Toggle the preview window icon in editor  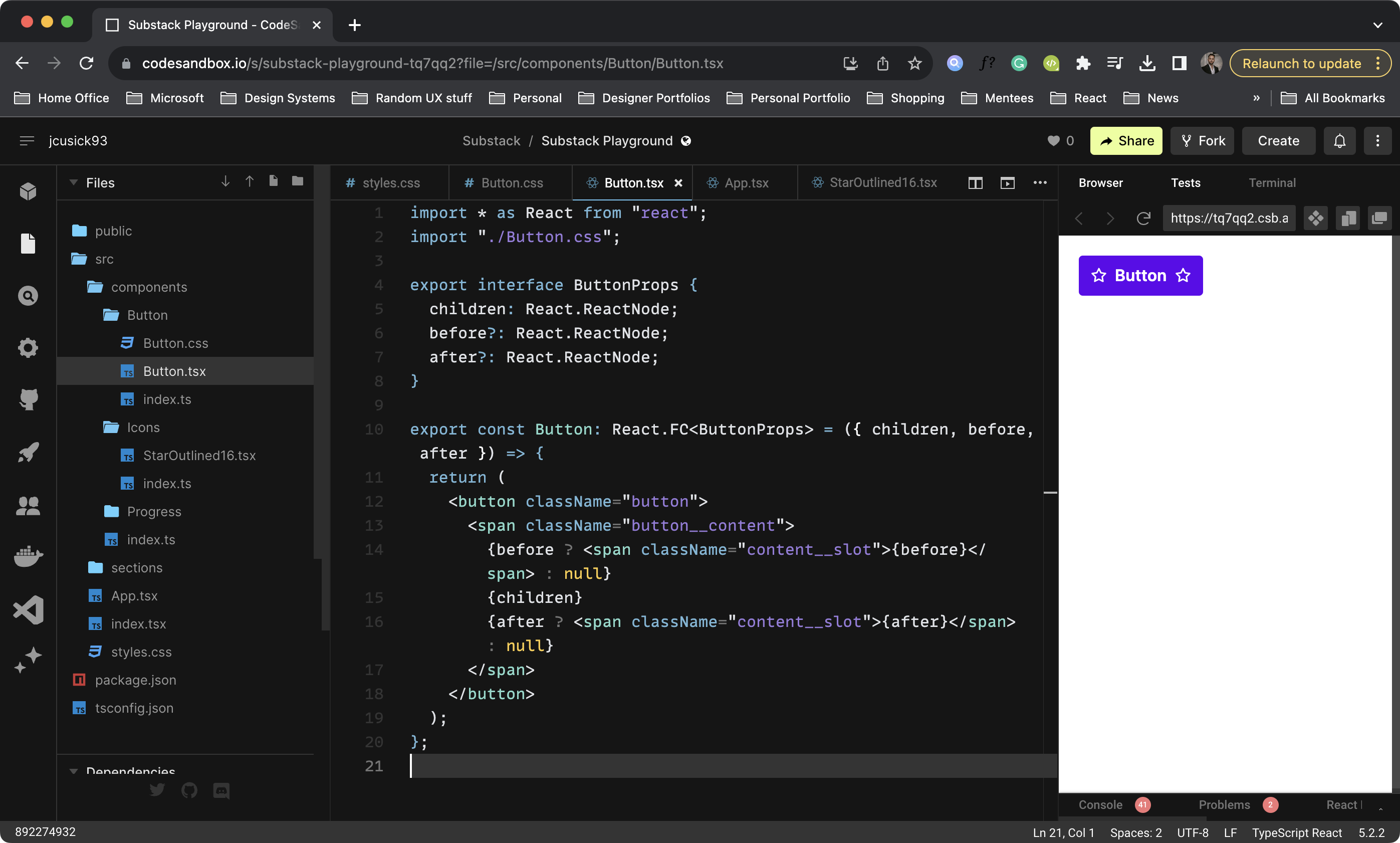[x=1007, y=183]
